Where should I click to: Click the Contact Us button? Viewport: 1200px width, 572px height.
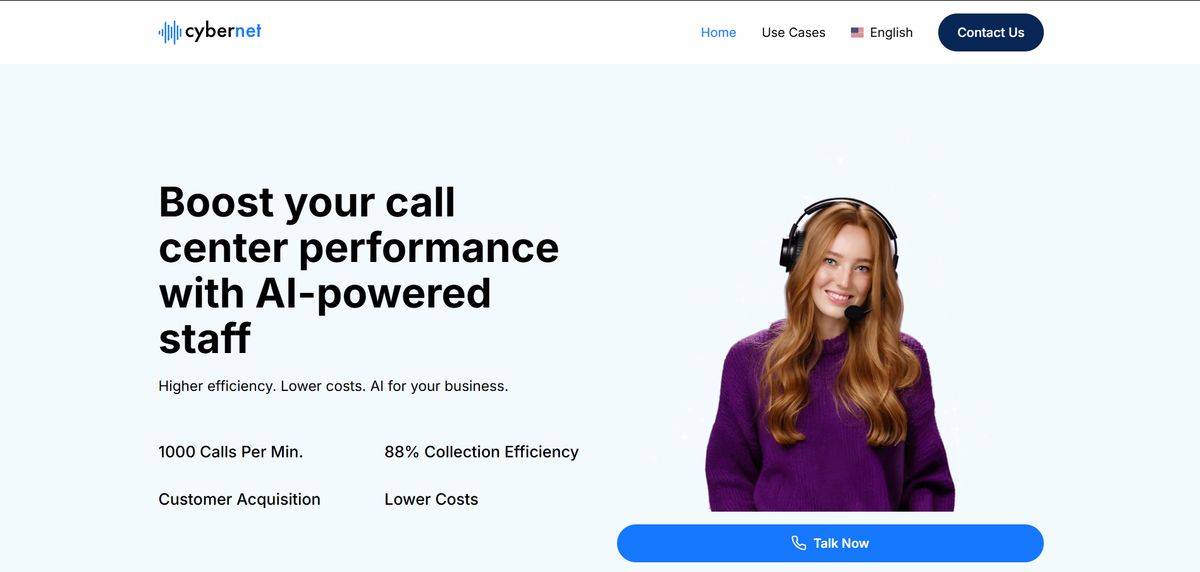click(x=990, y=32)
